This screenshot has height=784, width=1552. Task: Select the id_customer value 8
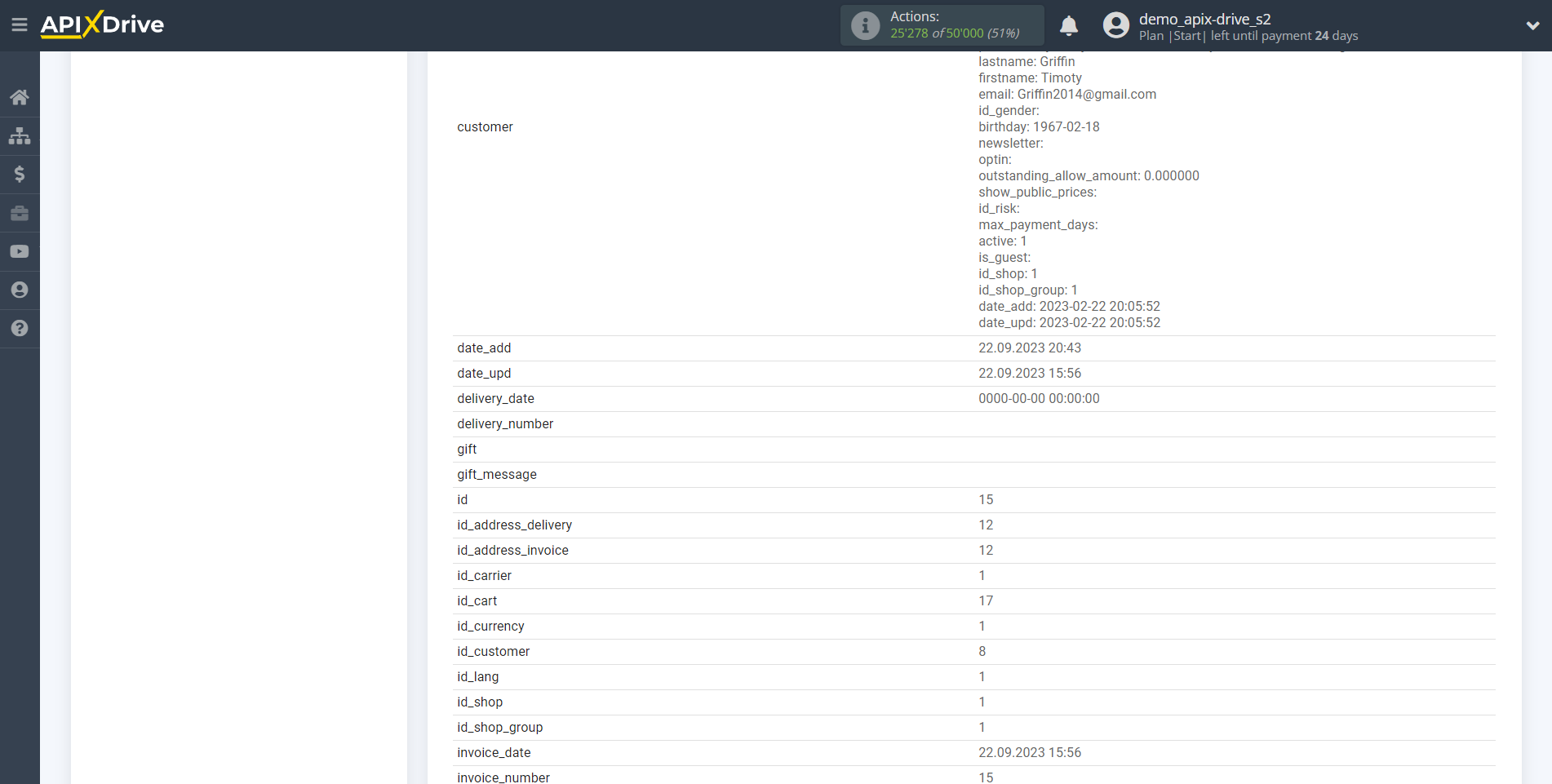tap(982, 651)
